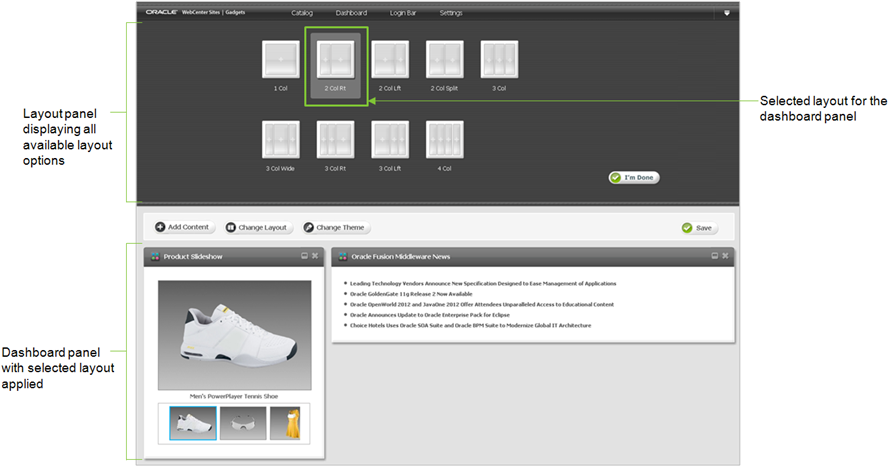Select the tennis shoe thumbnail

[193, 423]
